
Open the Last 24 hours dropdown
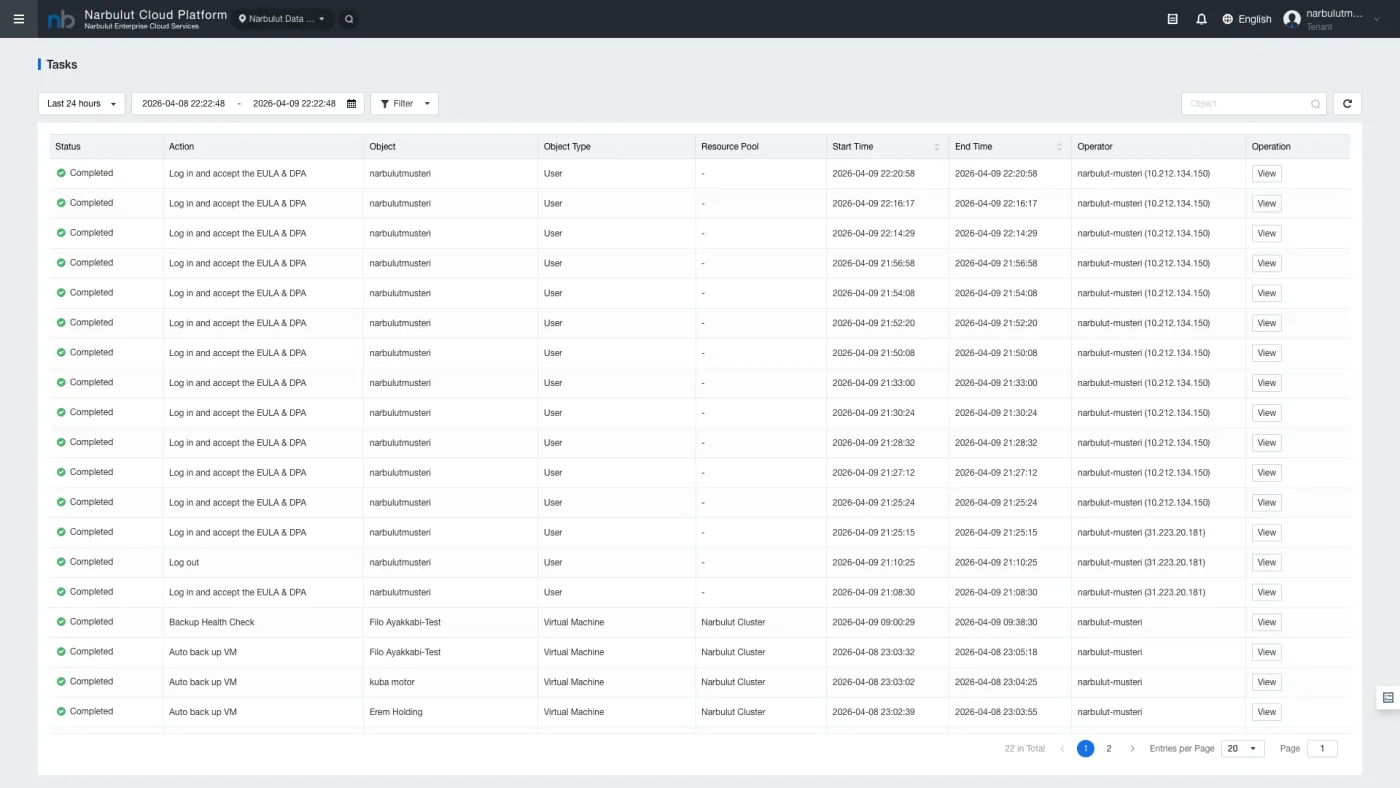point(82,104)
